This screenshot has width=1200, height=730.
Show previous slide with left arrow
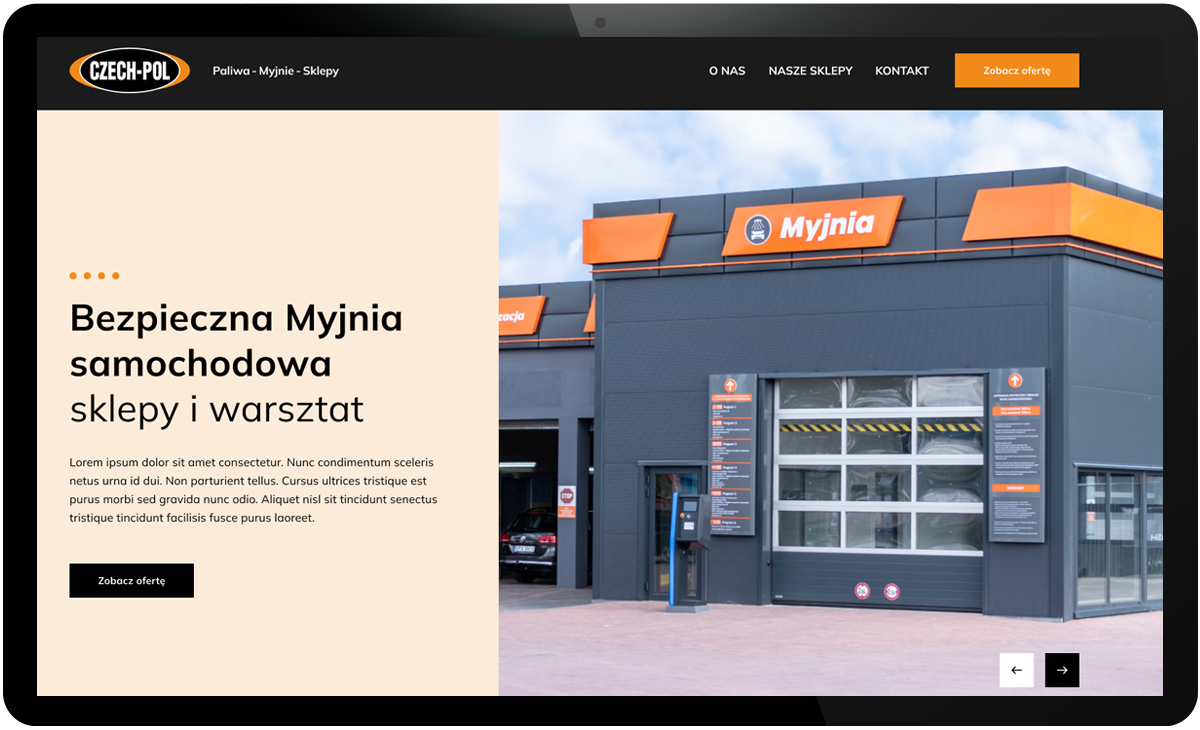(1016, 670)
